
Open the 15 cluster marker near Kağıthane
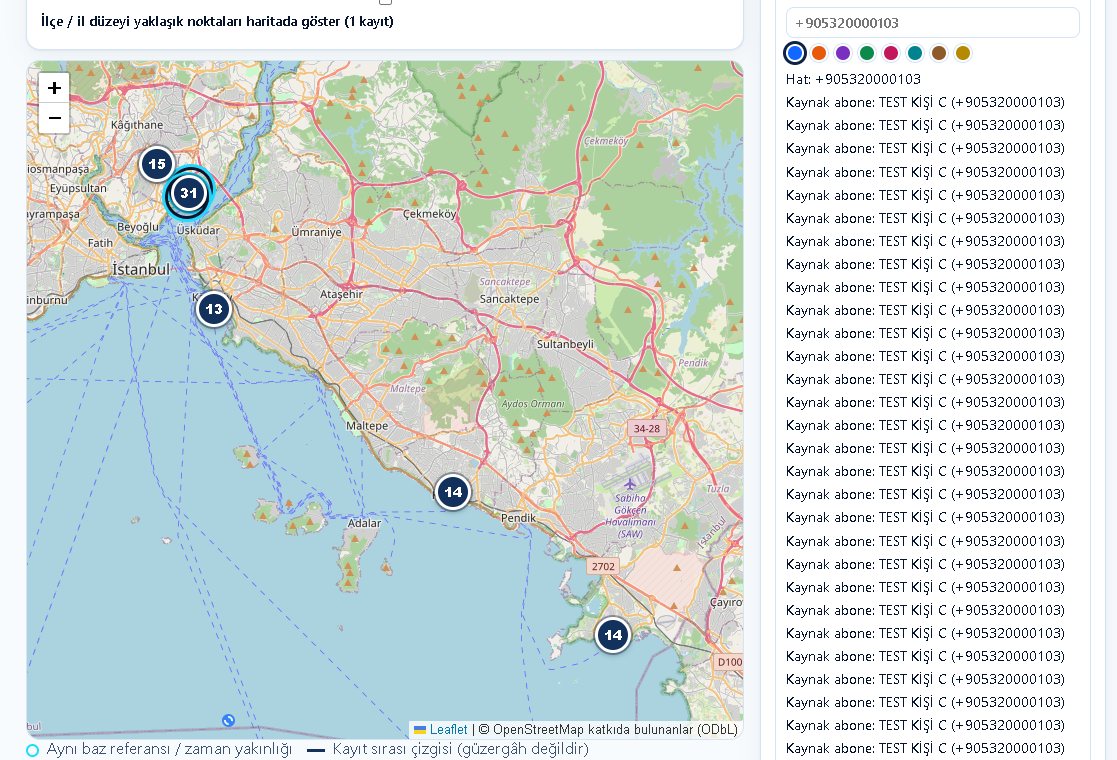[157, 164]
